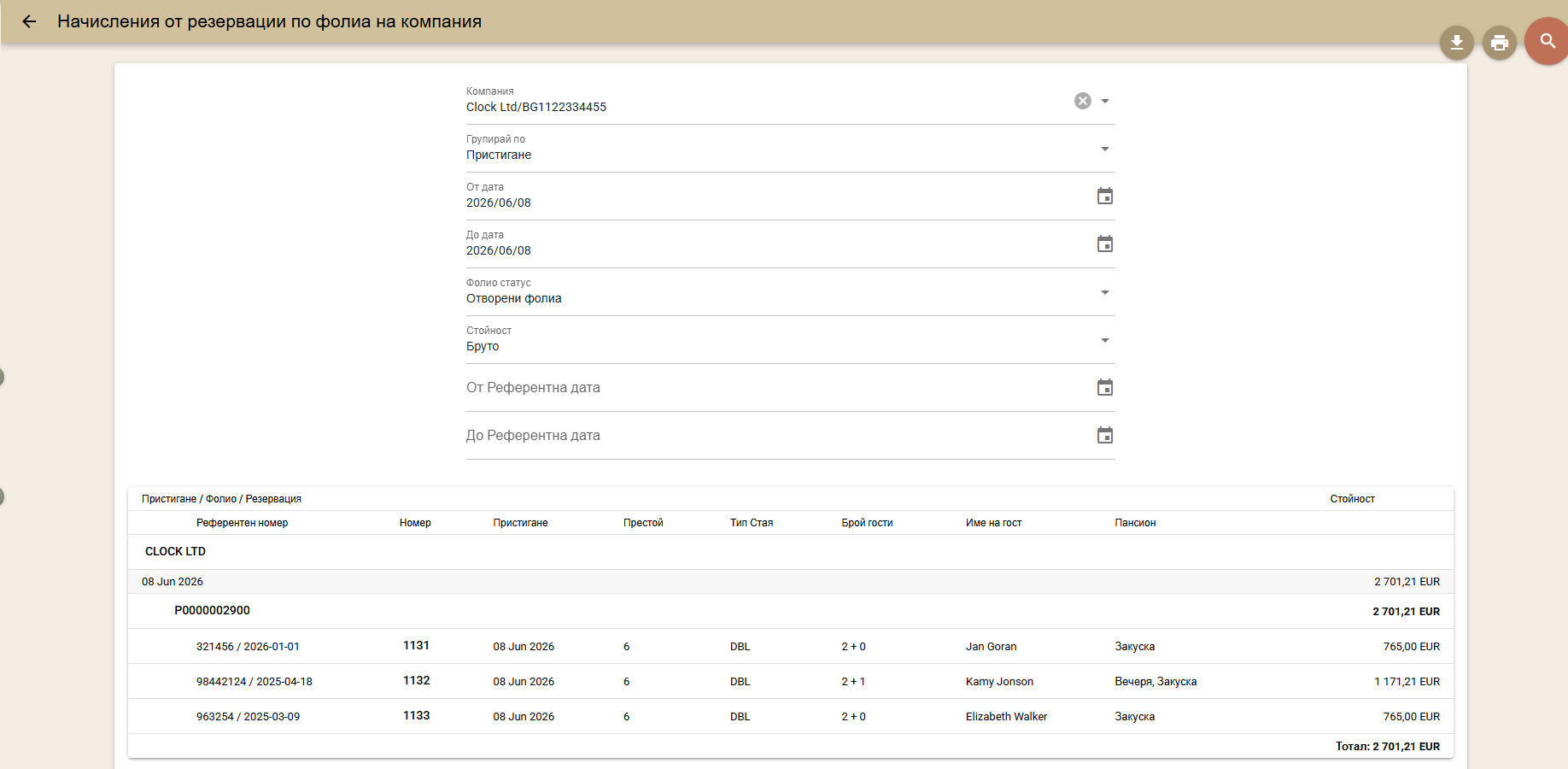Open calendar for От Референтна дата

(1105, 388)
